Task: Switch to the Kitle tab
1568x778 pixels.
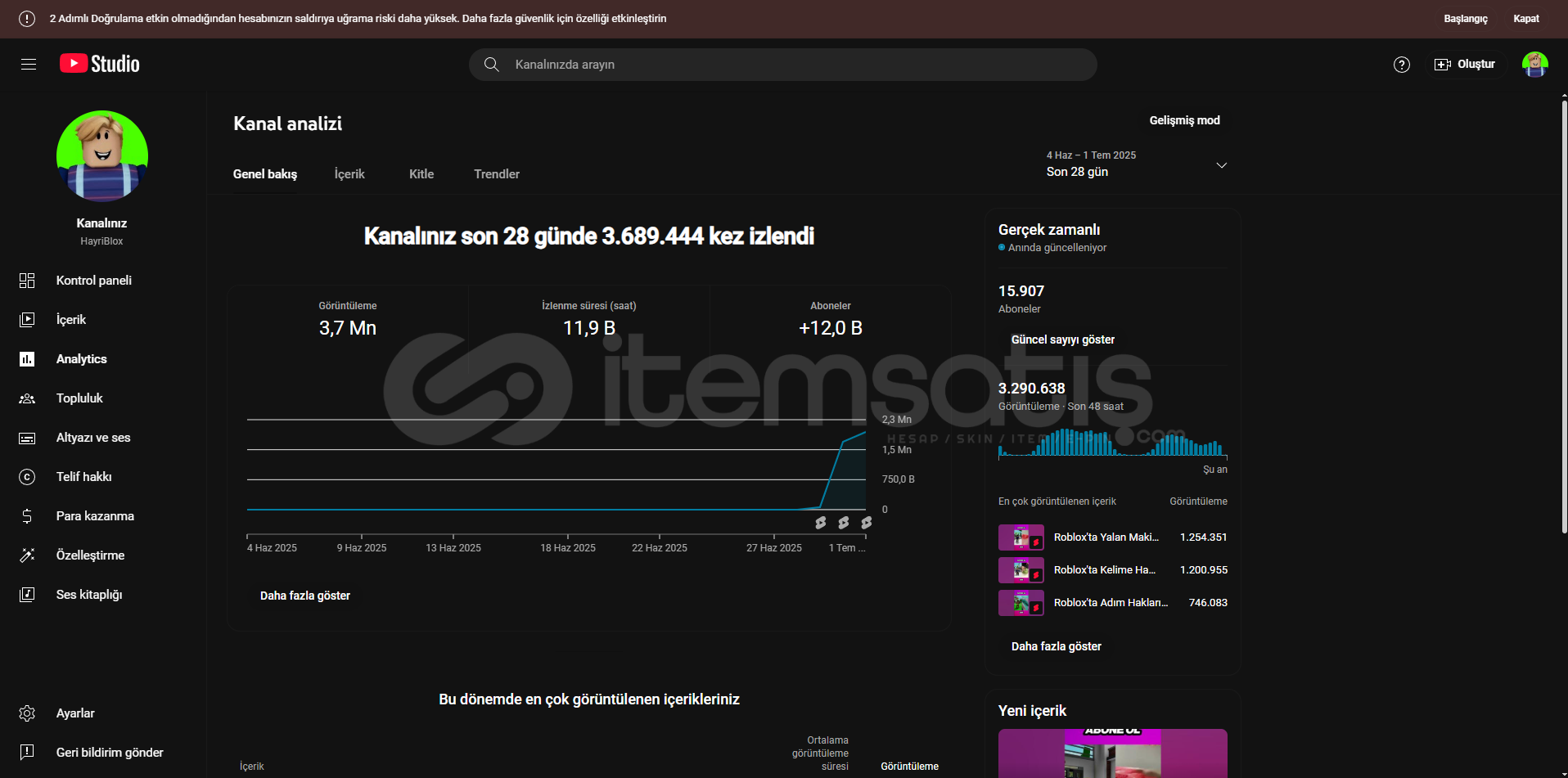Action: (421, 174)
